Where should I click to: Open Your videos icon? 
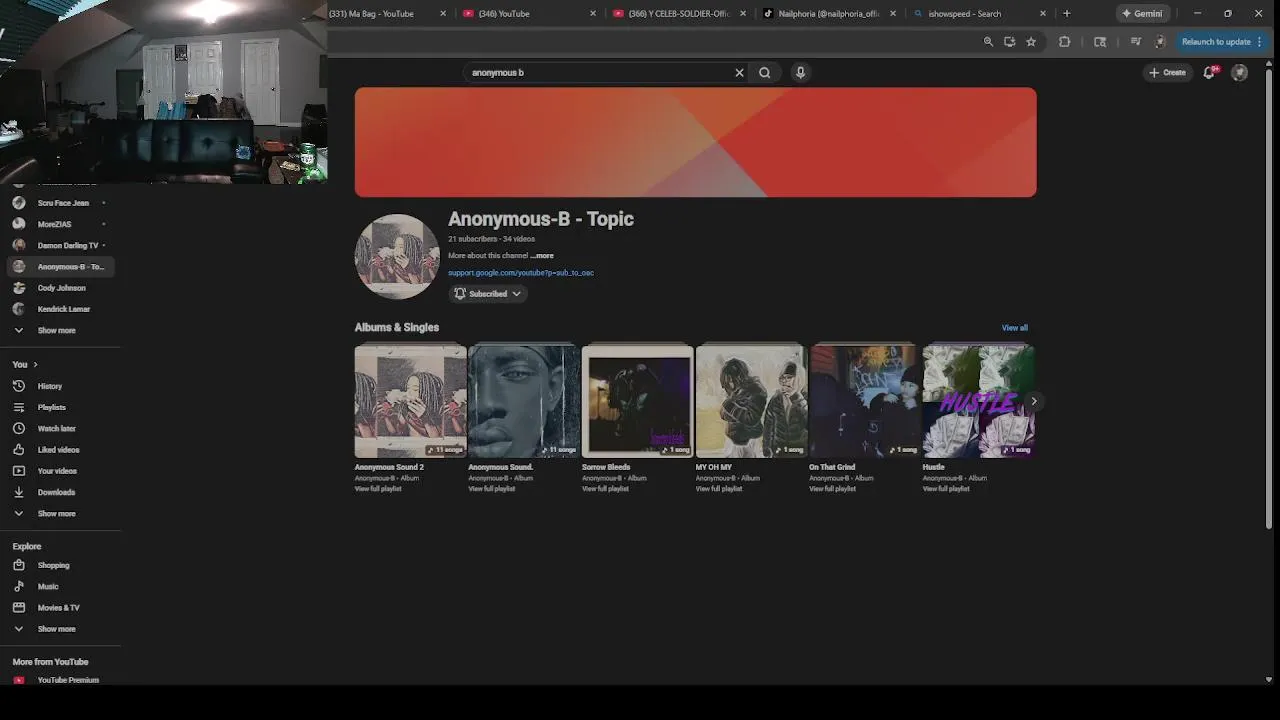point(18,471)
